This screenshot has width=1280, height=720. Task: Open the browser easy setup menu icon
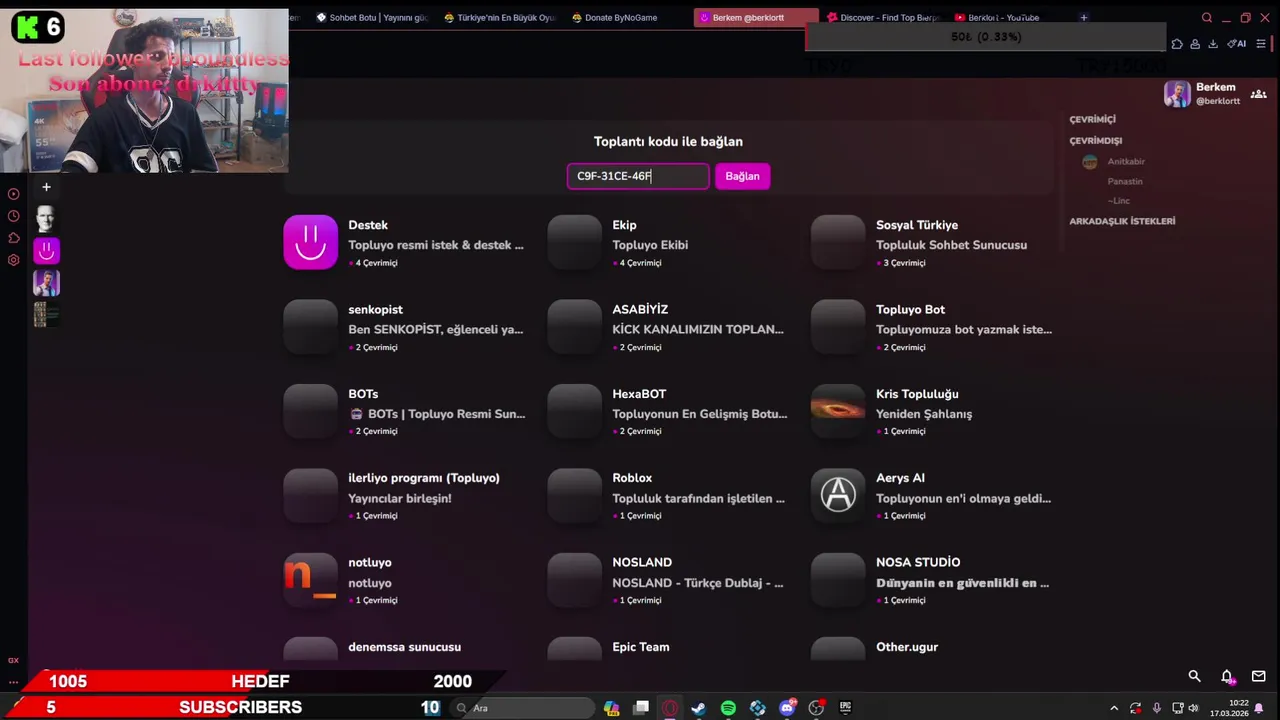(x=1261, y=44)
